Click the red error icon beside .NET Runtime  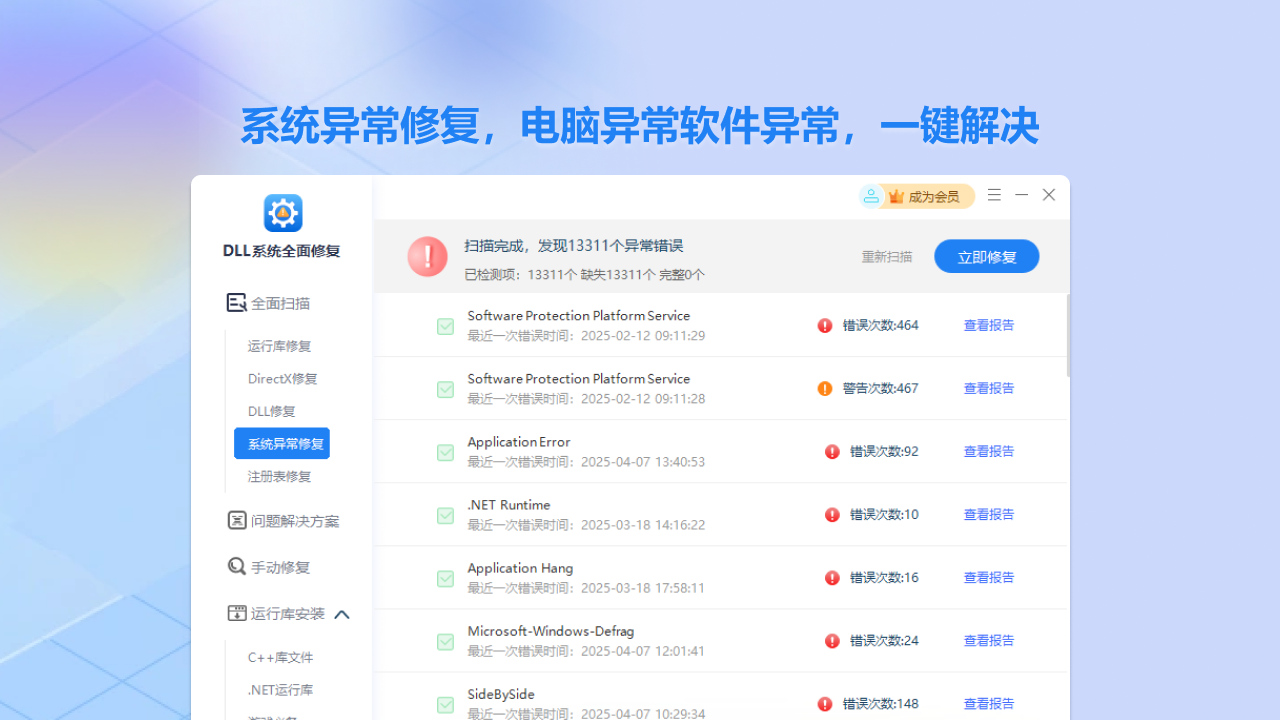(x=832, y=514)
